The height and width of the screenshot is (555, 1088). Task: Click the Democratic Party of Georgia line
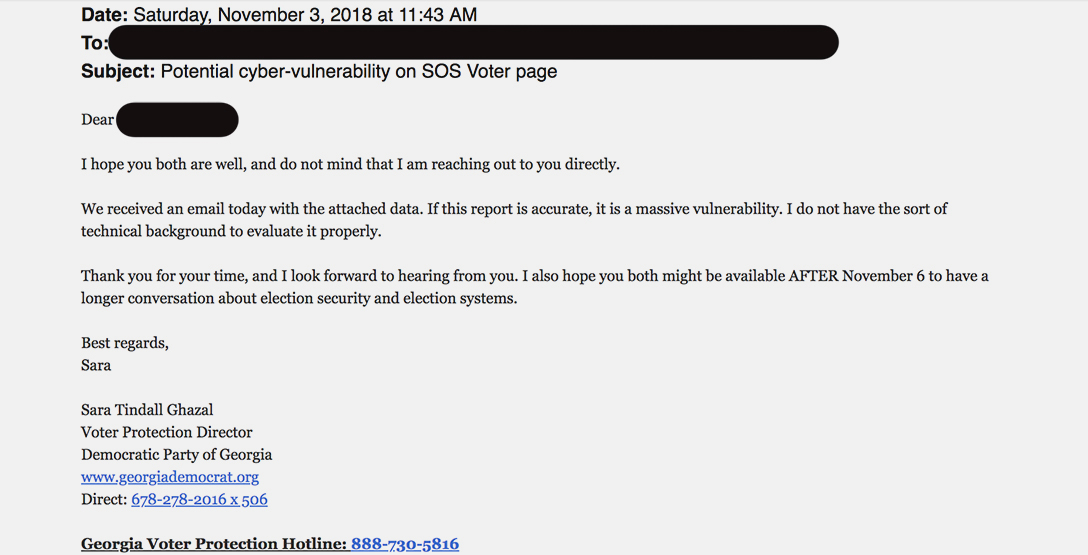tap(176, 454)
